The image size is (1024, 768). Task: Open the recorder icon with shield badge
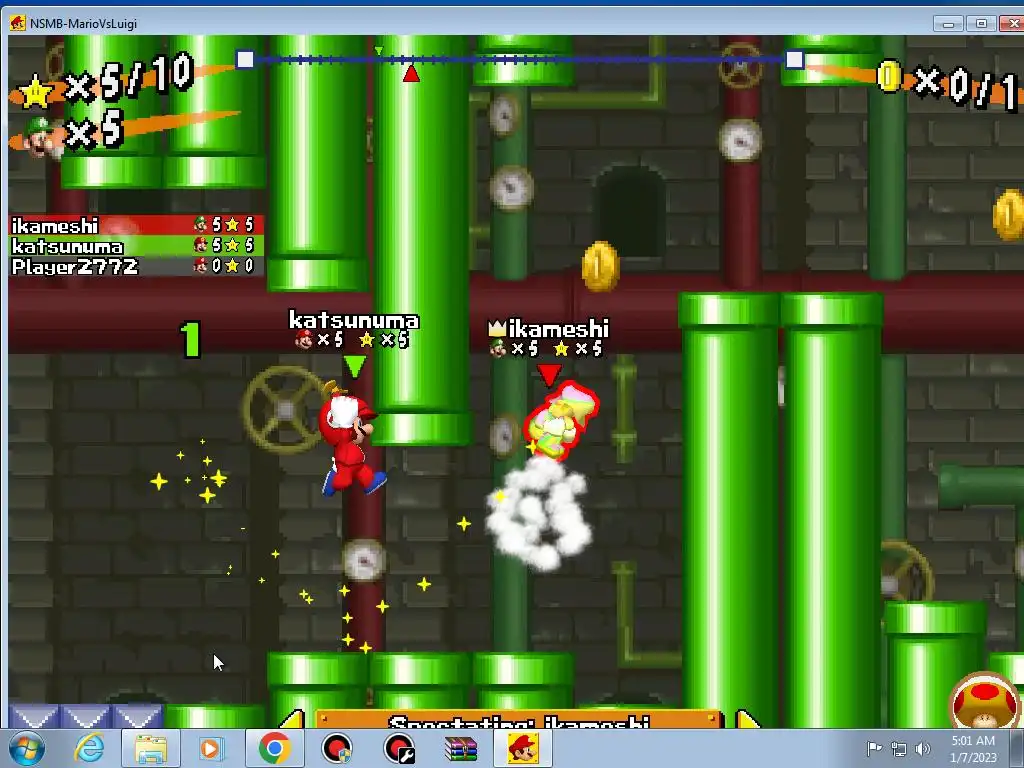point(337,748)
